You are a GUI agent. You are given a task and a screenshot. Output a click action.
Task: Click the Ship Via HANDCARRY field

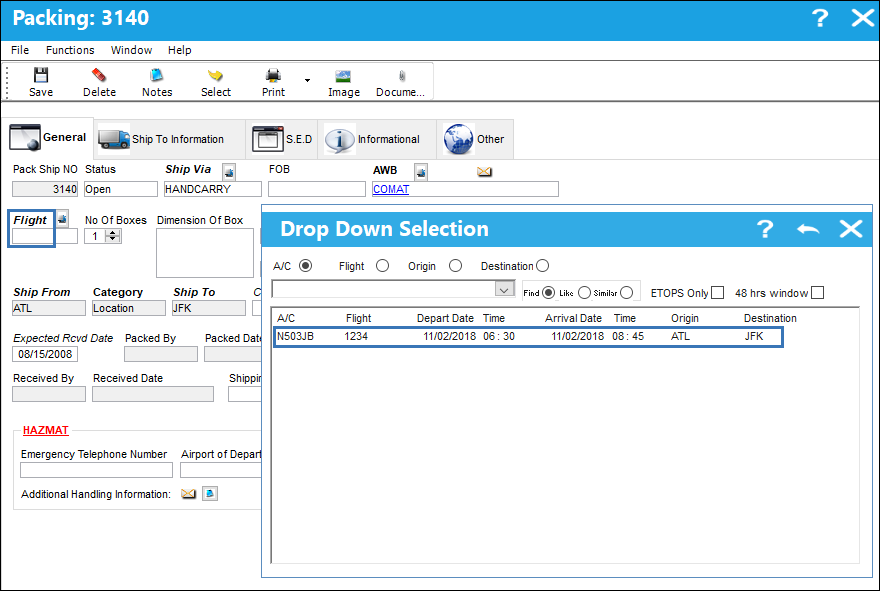pos(213,189)
